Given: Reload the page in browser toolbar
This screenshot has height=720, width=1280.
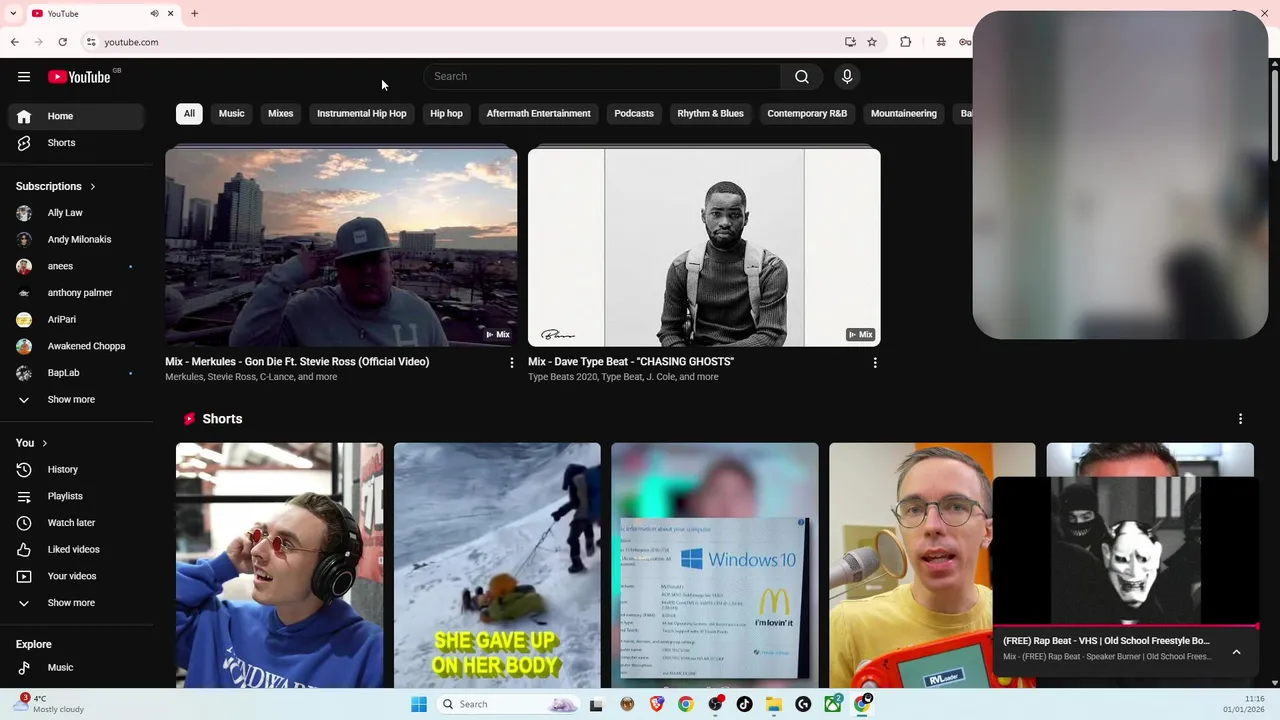Looking at the screenshot, I should tap(62, 42).
